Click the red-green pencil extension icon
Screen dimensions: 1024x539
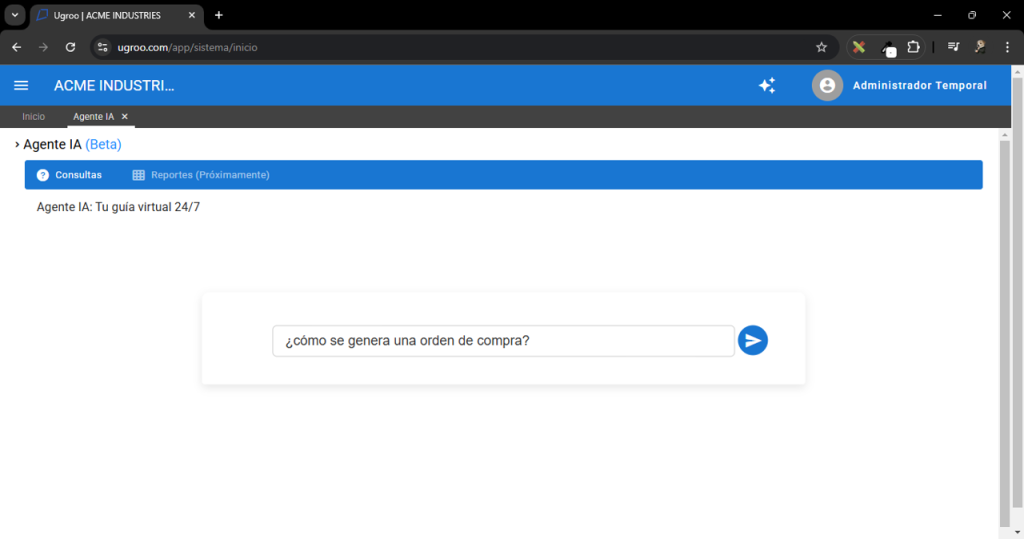click(859, 47)
